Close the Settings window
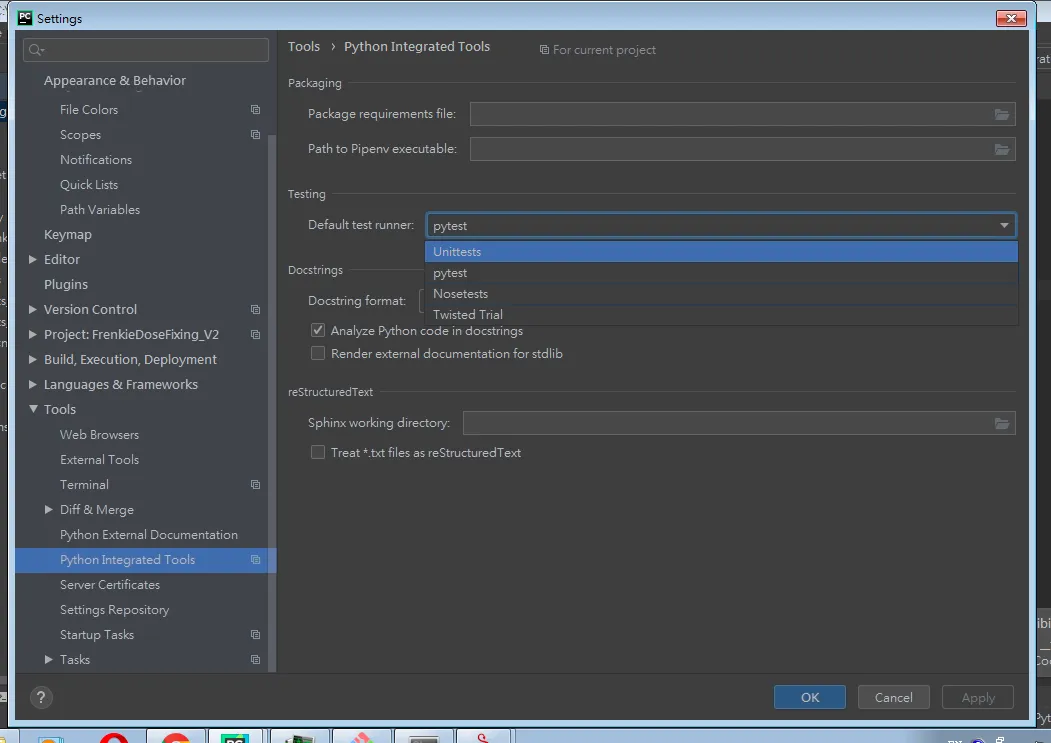Viewport: 1051px width, 743px height. 1011,18
